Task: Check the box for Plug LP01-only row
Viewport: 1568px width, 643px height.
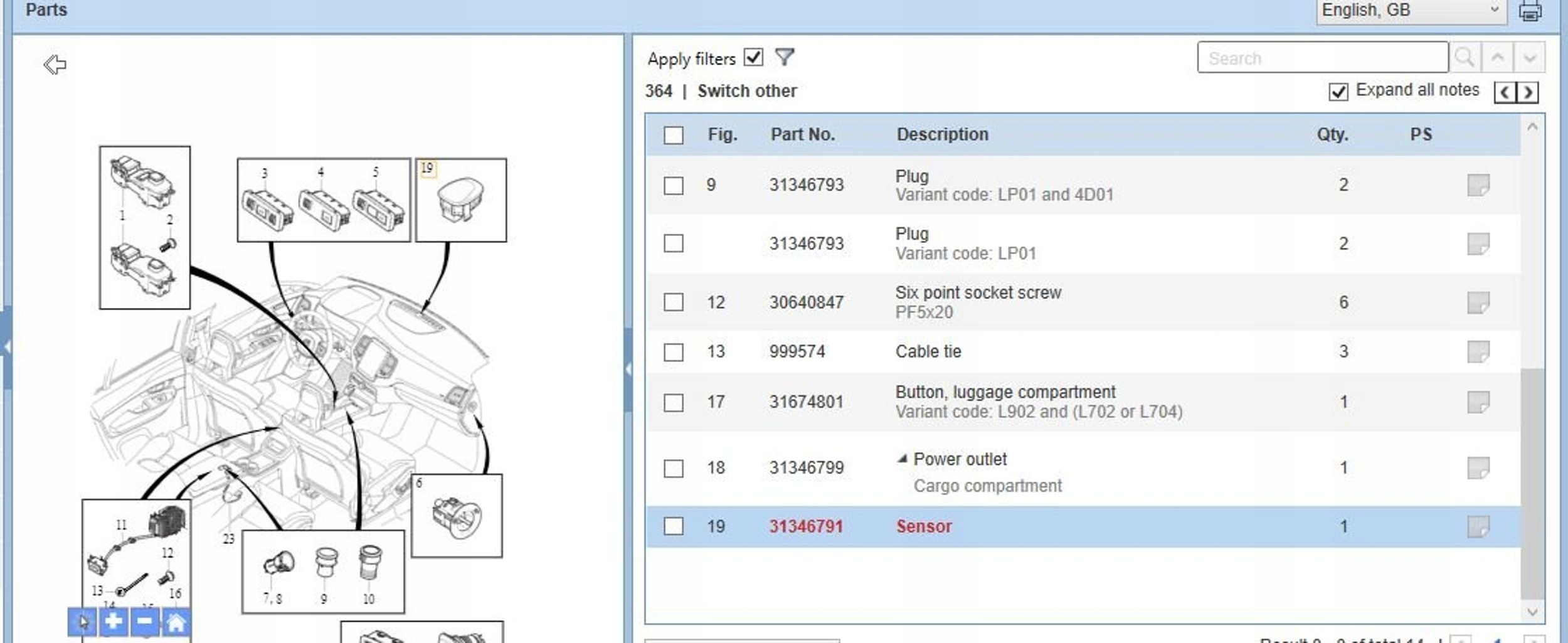Action: pyautogui.click(x=674, y=243)
